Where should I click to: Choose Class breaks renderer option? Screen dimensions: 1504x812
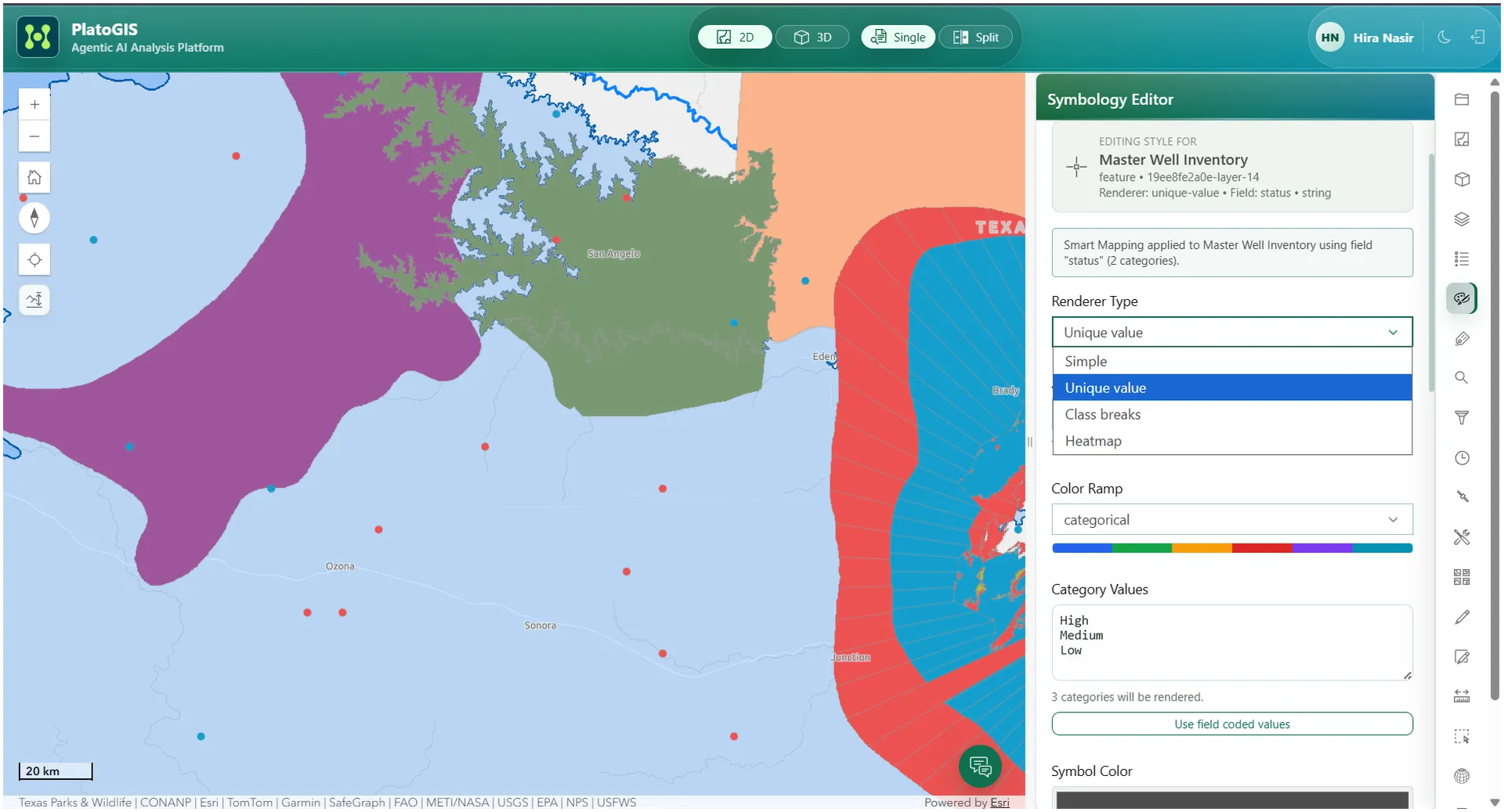(1231, 414)
